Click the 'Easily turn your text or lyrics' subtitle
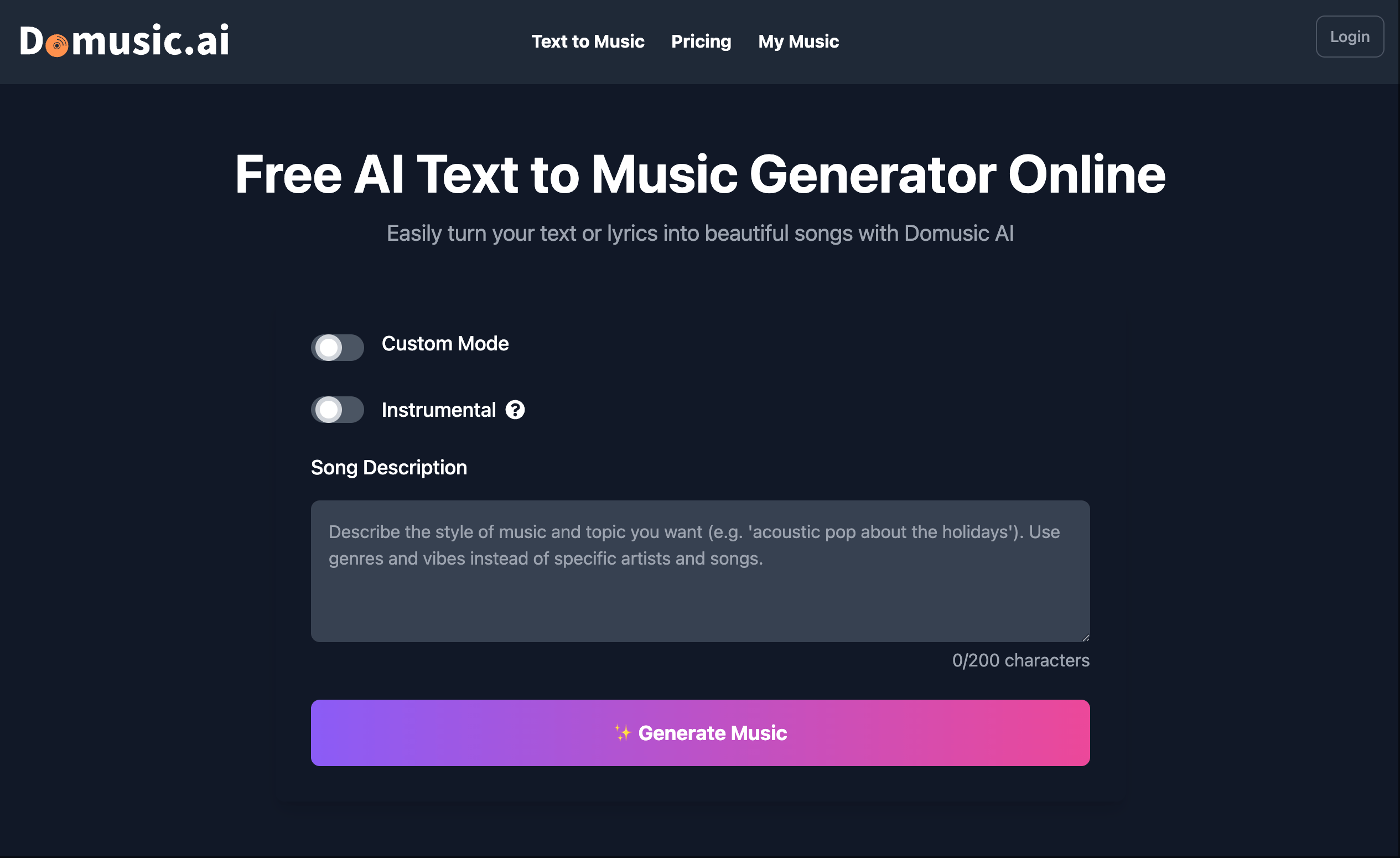The height and width of the screenshot is (858, 1400). tap(700, 234)
